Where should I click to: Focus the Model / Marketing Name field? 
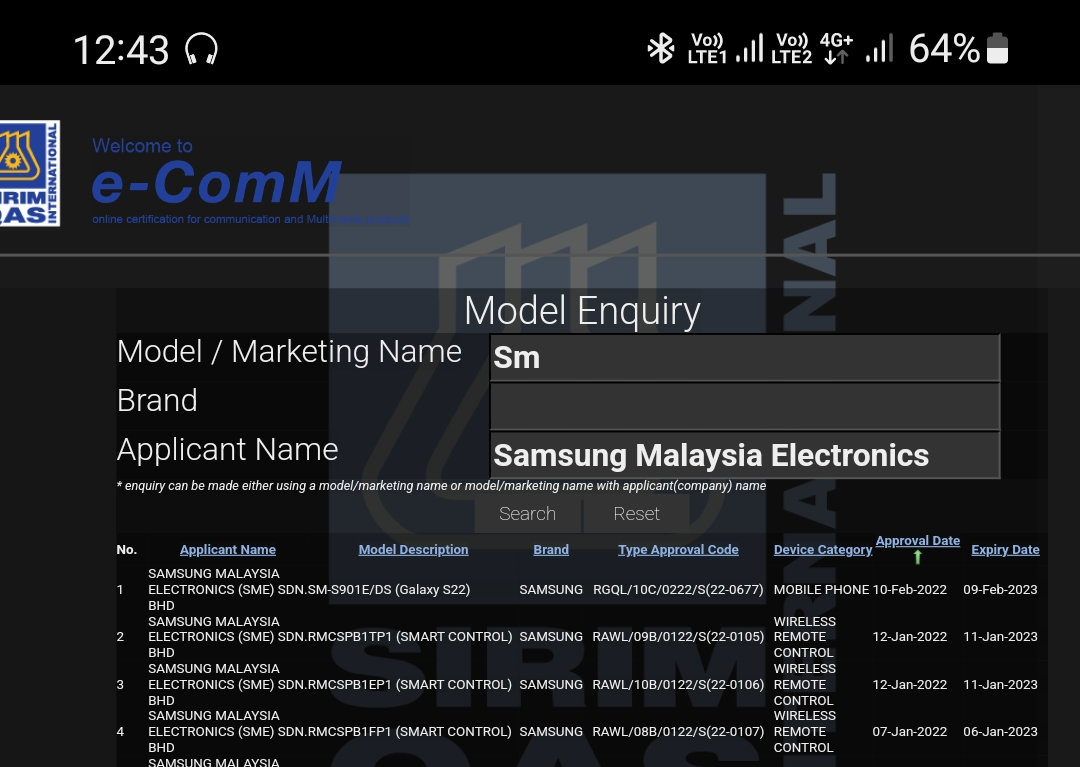click(x=745, y=358)
